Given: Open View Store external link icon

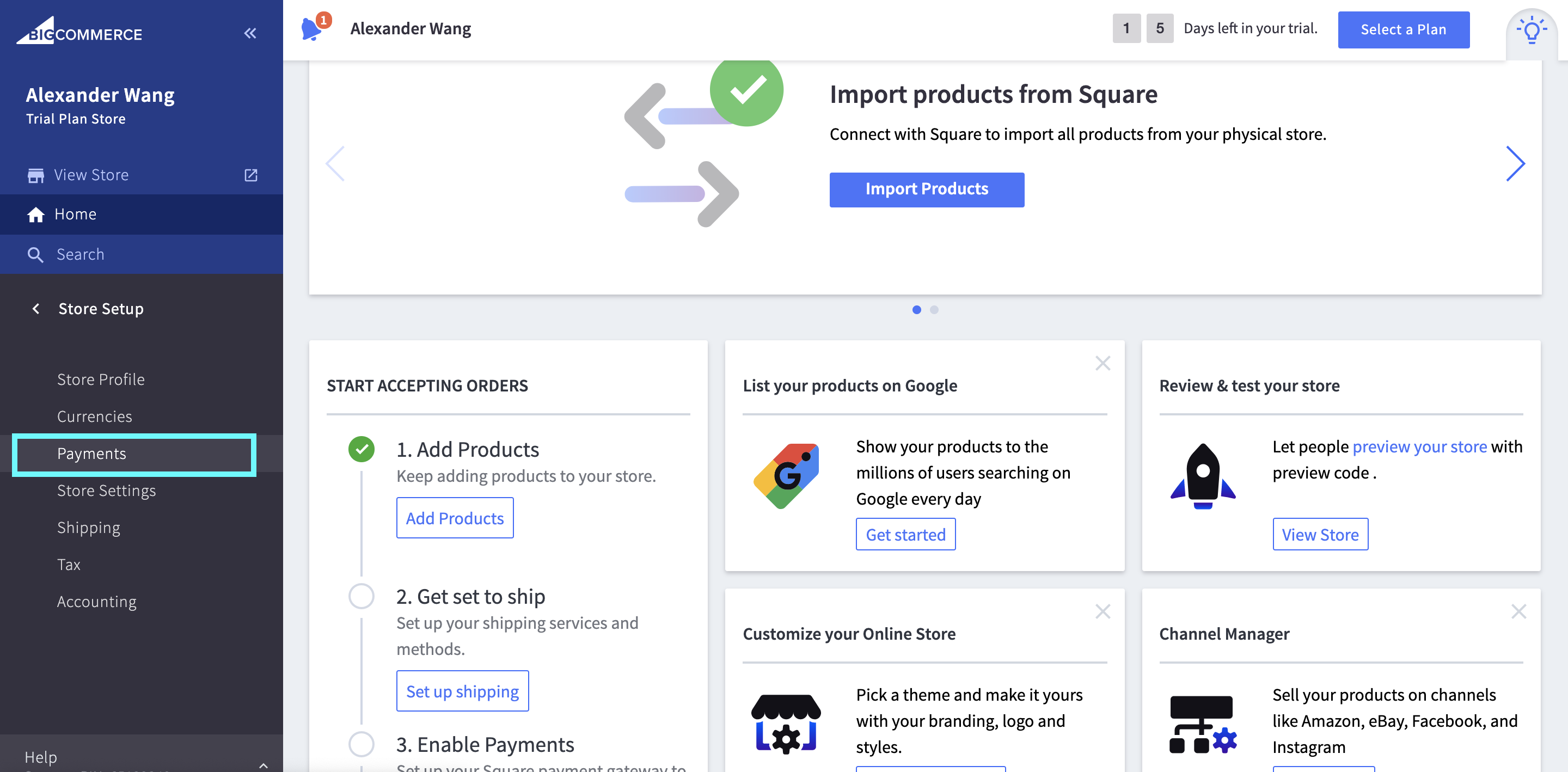Looking at the screenshot, I should [x=251, y=175].
